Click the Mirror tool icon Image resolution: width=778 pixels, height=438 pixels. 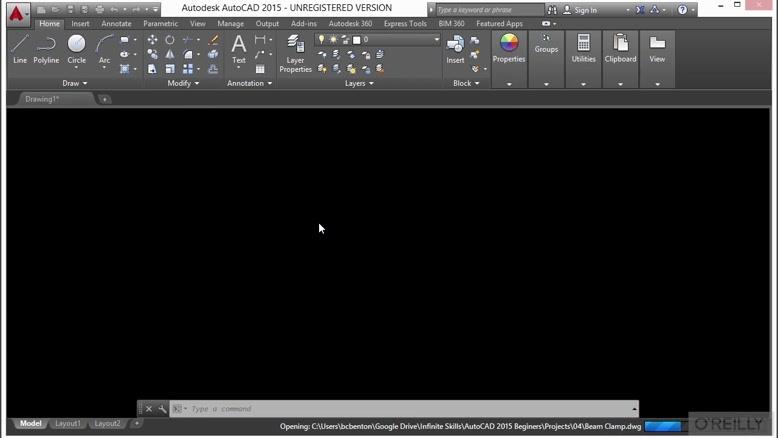170,54
